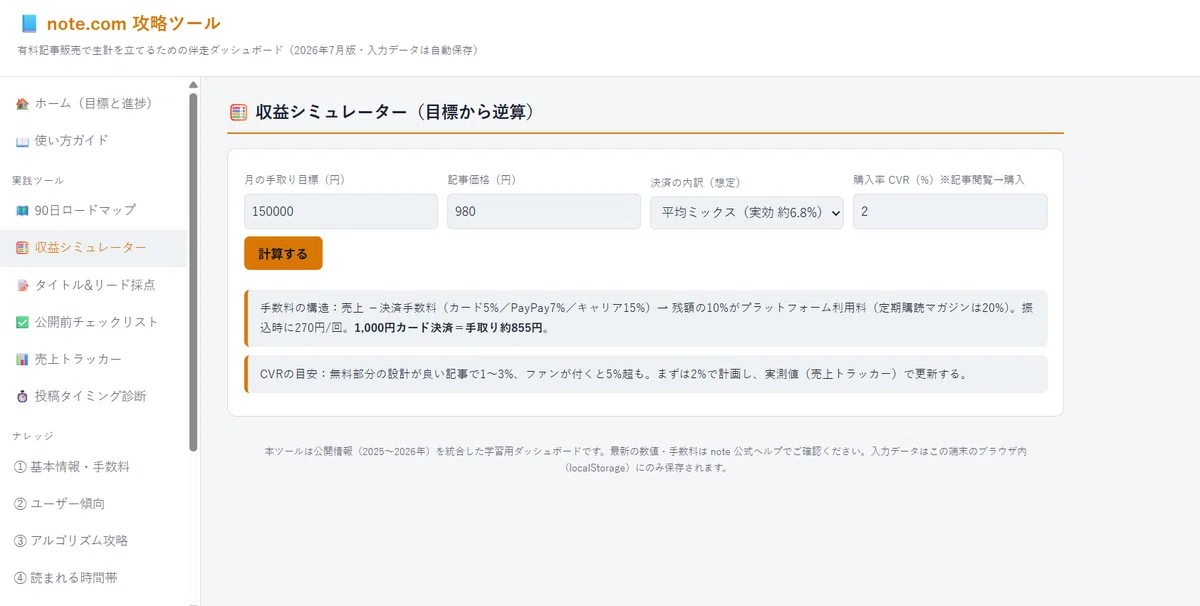The height and width of the screenshot is (606, 1200).
Task: Open 売上トラッカー
Action: click(x=93, y=359)
